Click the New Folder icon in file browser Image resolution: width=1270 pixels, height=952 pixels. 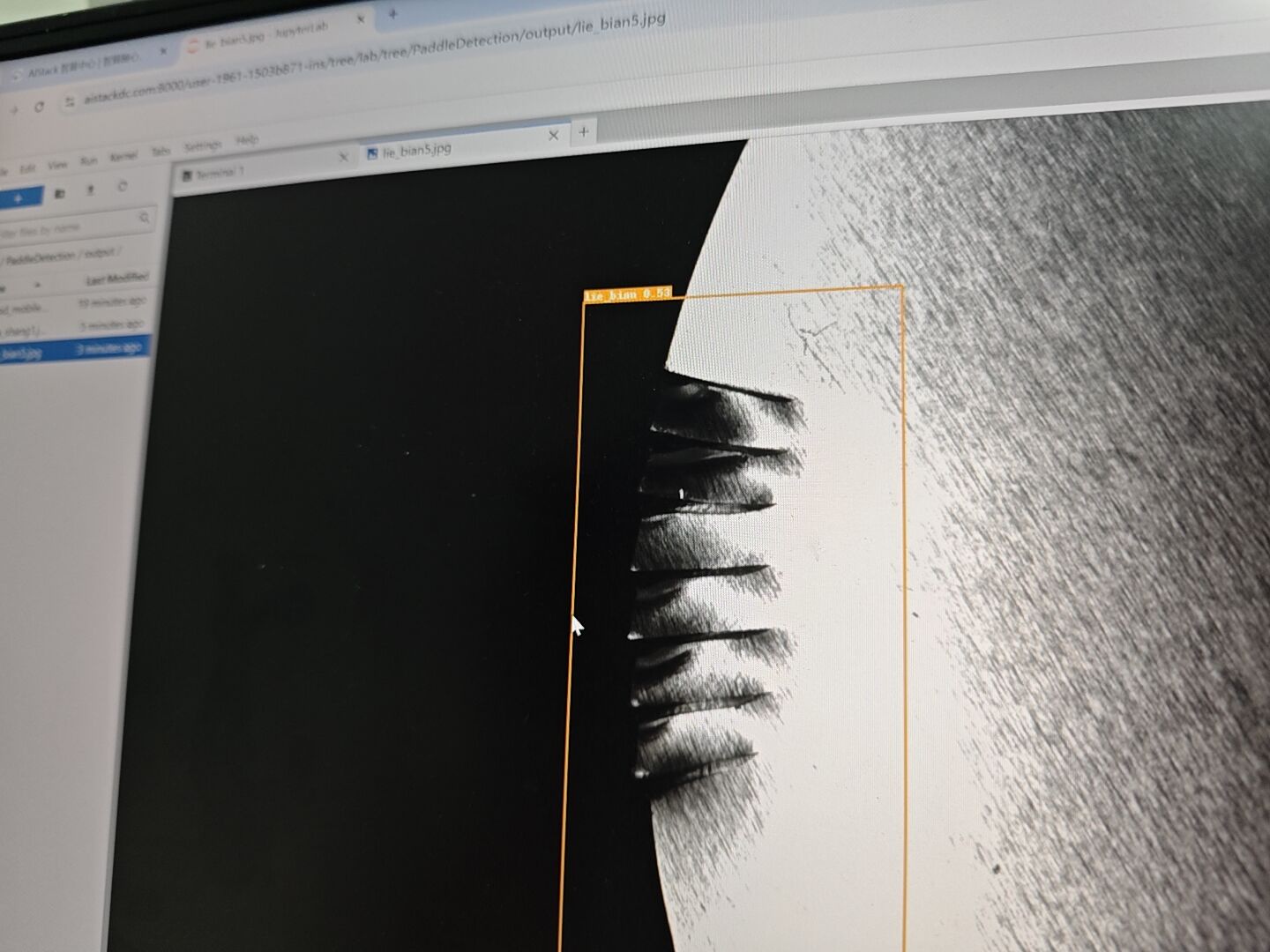(x=60, y=193)
